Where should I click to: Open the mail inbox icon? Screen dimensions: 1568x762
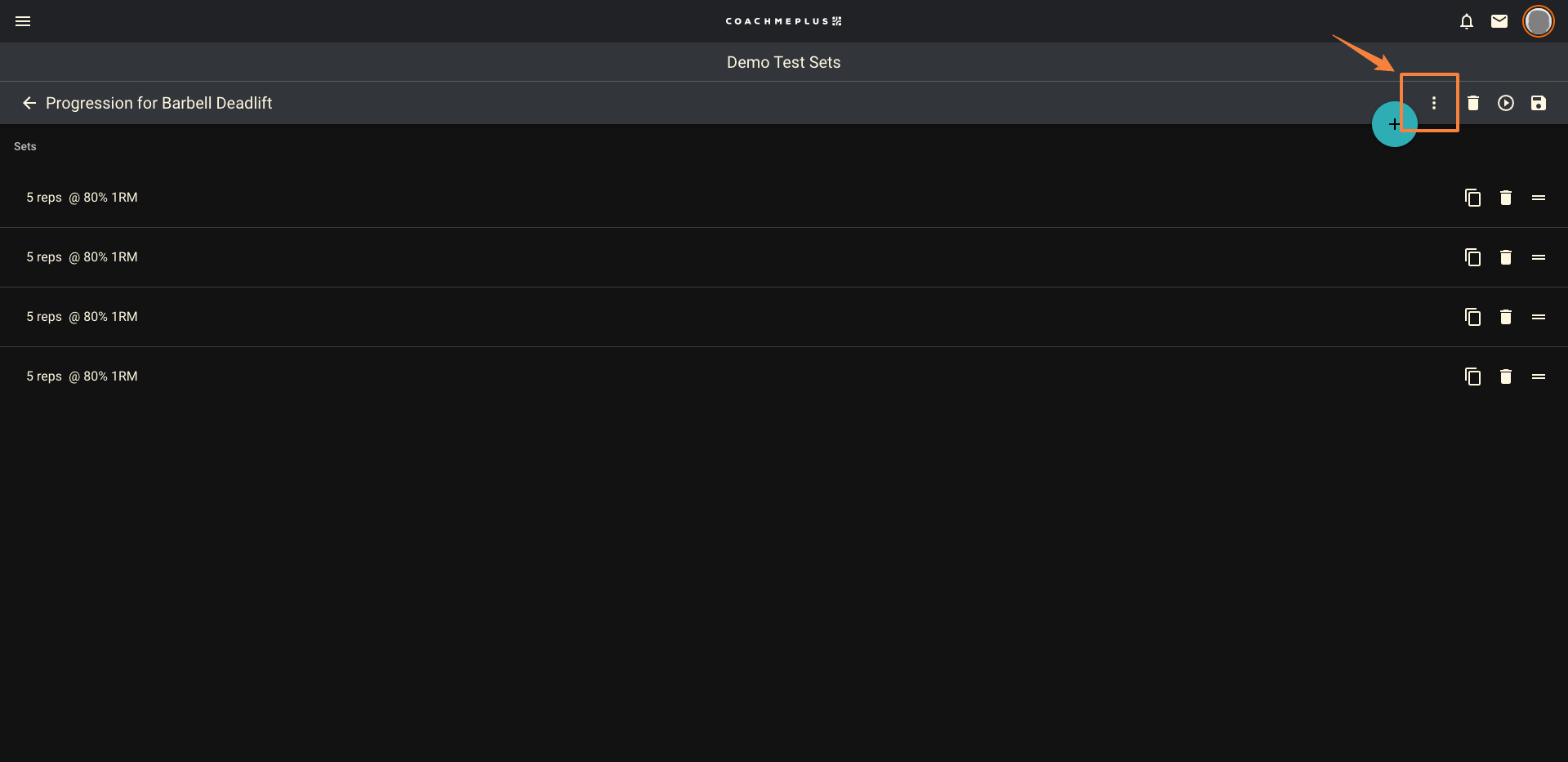1499,21
